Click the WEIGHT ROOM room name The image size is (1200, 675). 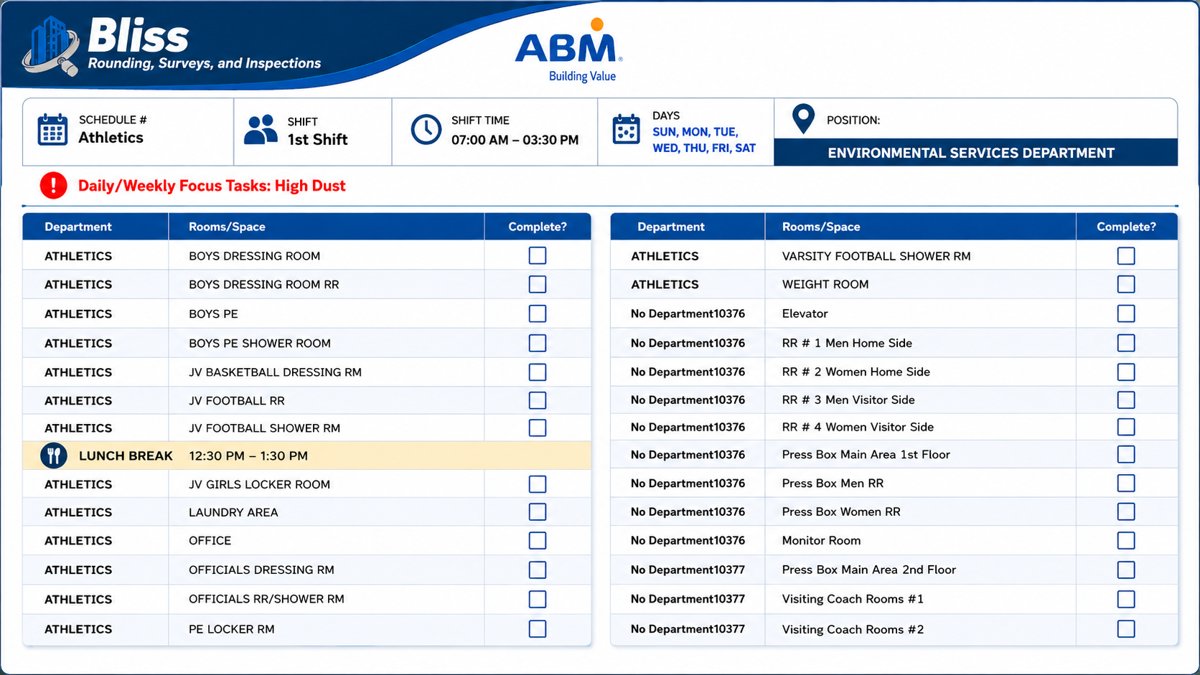[825, 284]
